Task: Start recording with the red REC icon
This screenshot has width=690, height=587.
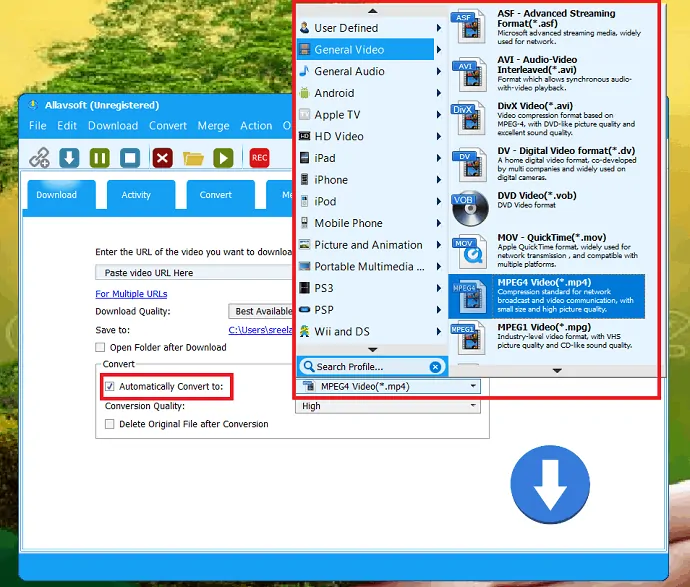Action: click(260, 158)
